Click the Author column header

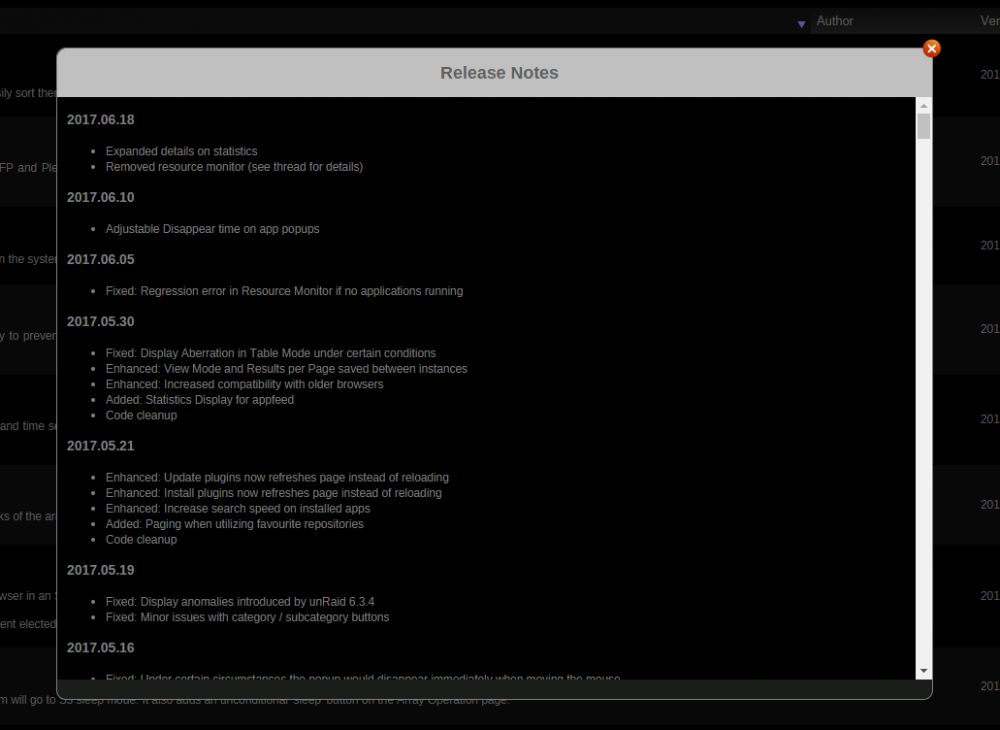834,21
